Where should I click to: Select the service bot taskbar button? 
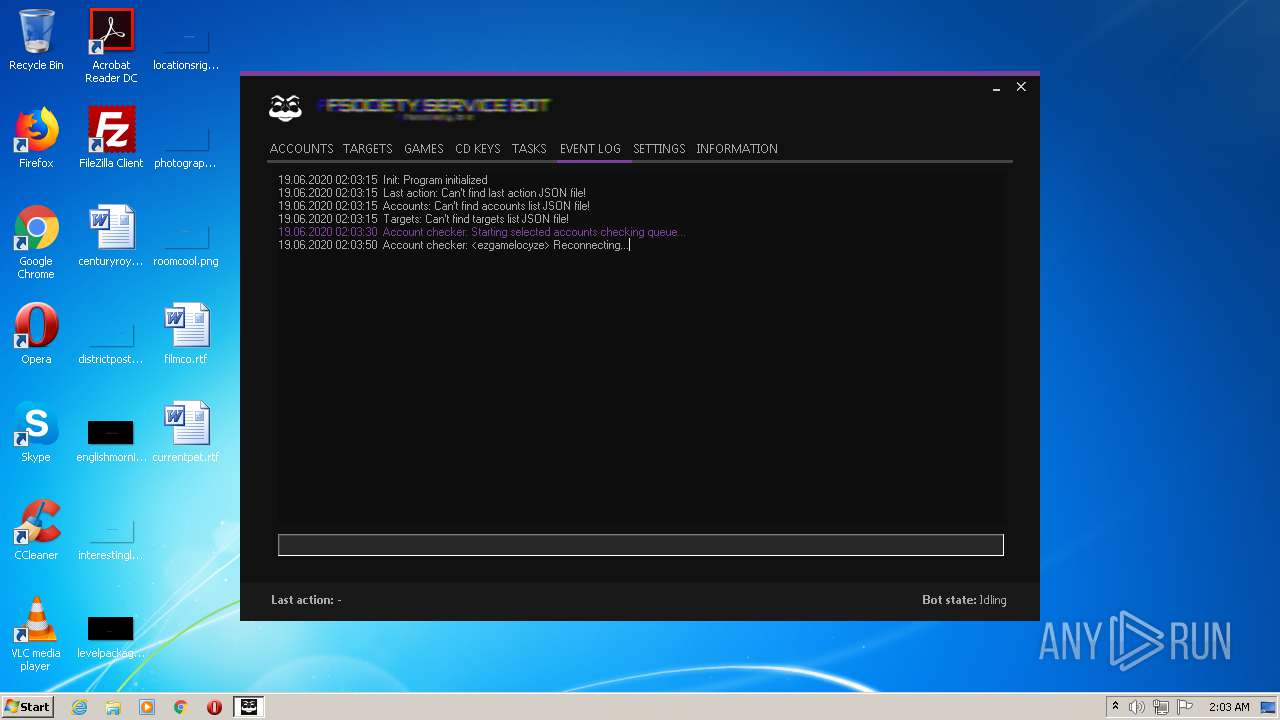(x=248, y=707)
